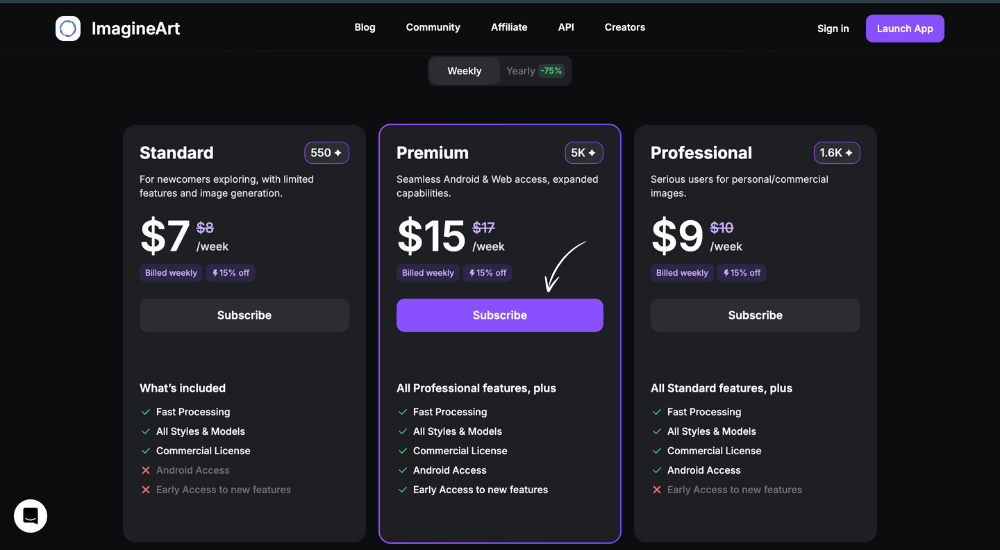Open the Affiliate page
This screenshot has width=1000, height=550.
(509, 27)
